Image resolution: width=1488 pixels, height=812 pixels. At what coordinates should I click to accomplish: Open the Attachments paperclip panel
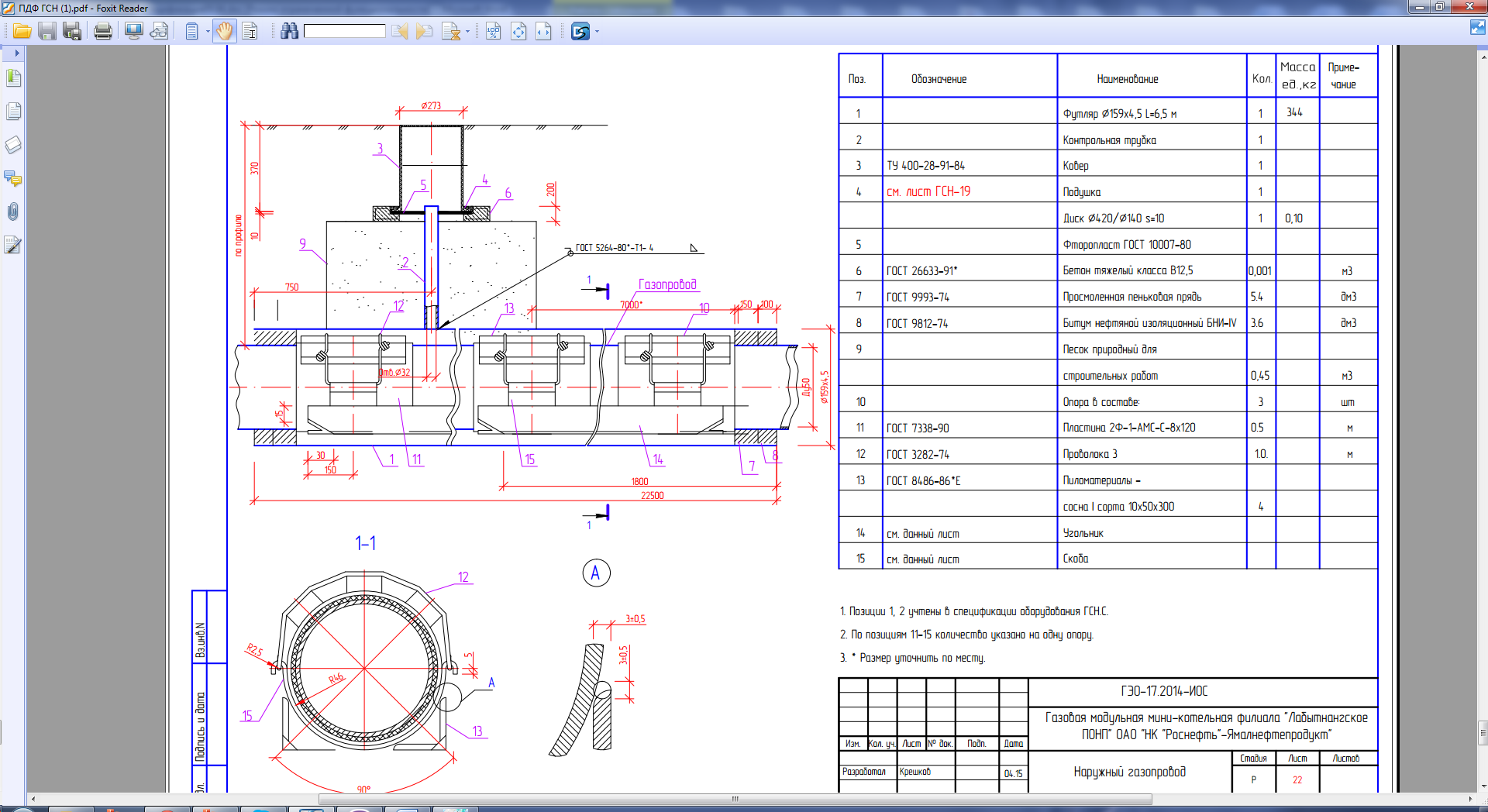click(13, 212)
